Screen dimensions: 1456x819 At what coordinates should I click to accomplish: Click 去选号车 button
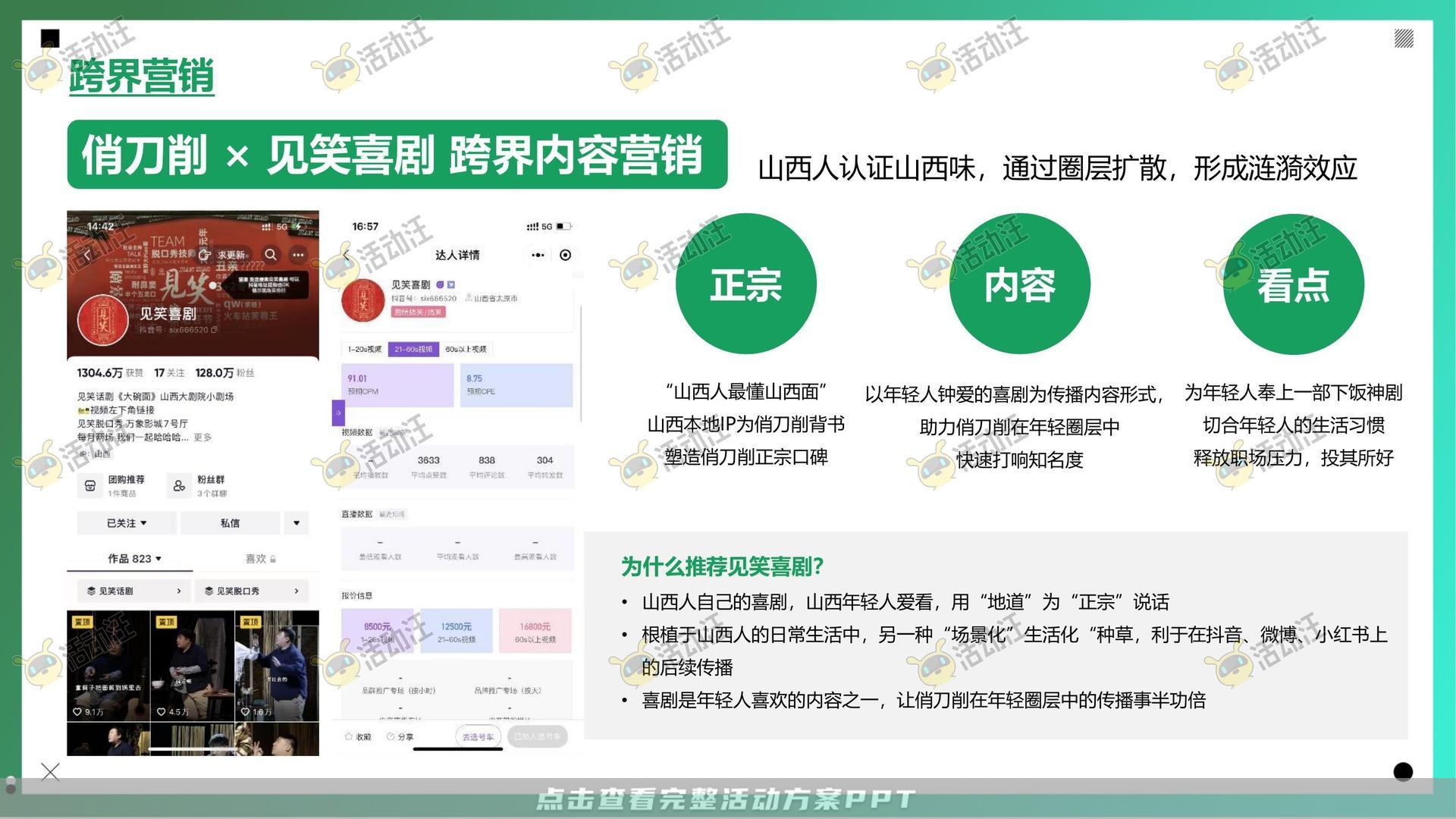tap(479, 736)
